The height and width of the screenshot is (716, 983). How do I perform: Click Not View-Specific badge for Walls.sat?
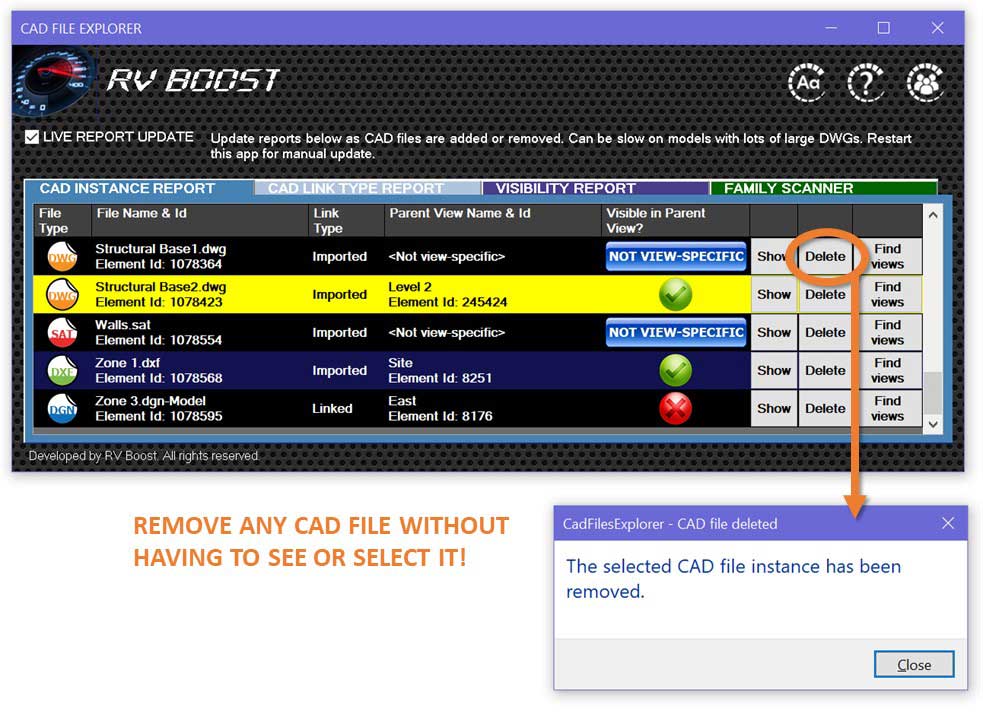pyautogui.click(x=676, y=332)
